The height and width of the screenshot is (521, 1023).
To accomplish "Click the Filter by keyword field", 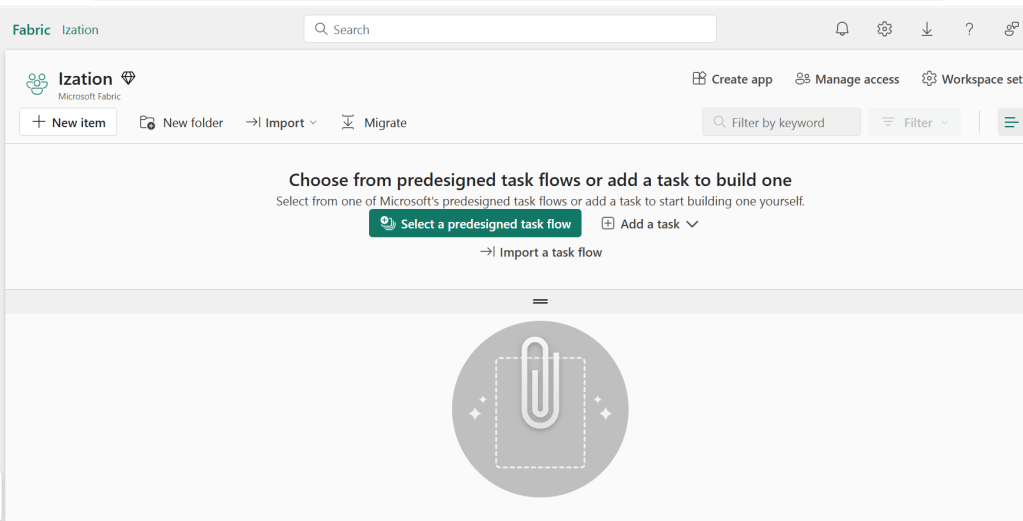I will [x=781, y=122].
